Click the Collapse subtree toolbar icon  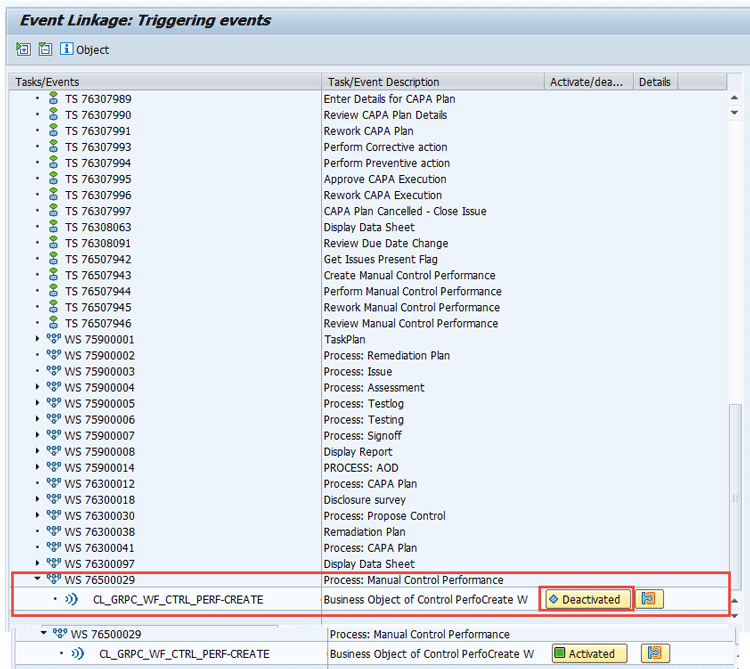click(44, 49)
